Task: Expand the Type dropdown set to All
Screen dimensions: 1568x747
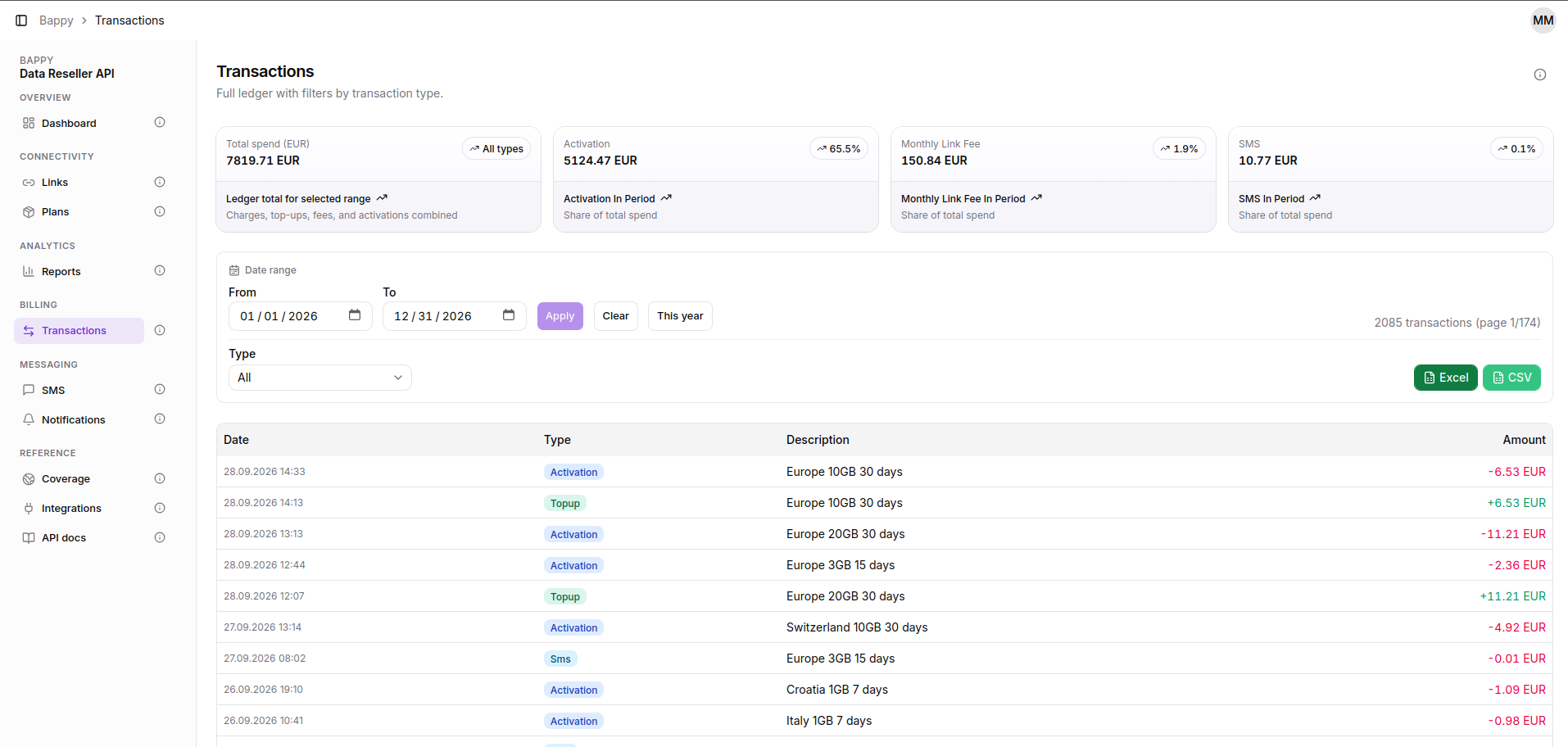Action: 320,378
